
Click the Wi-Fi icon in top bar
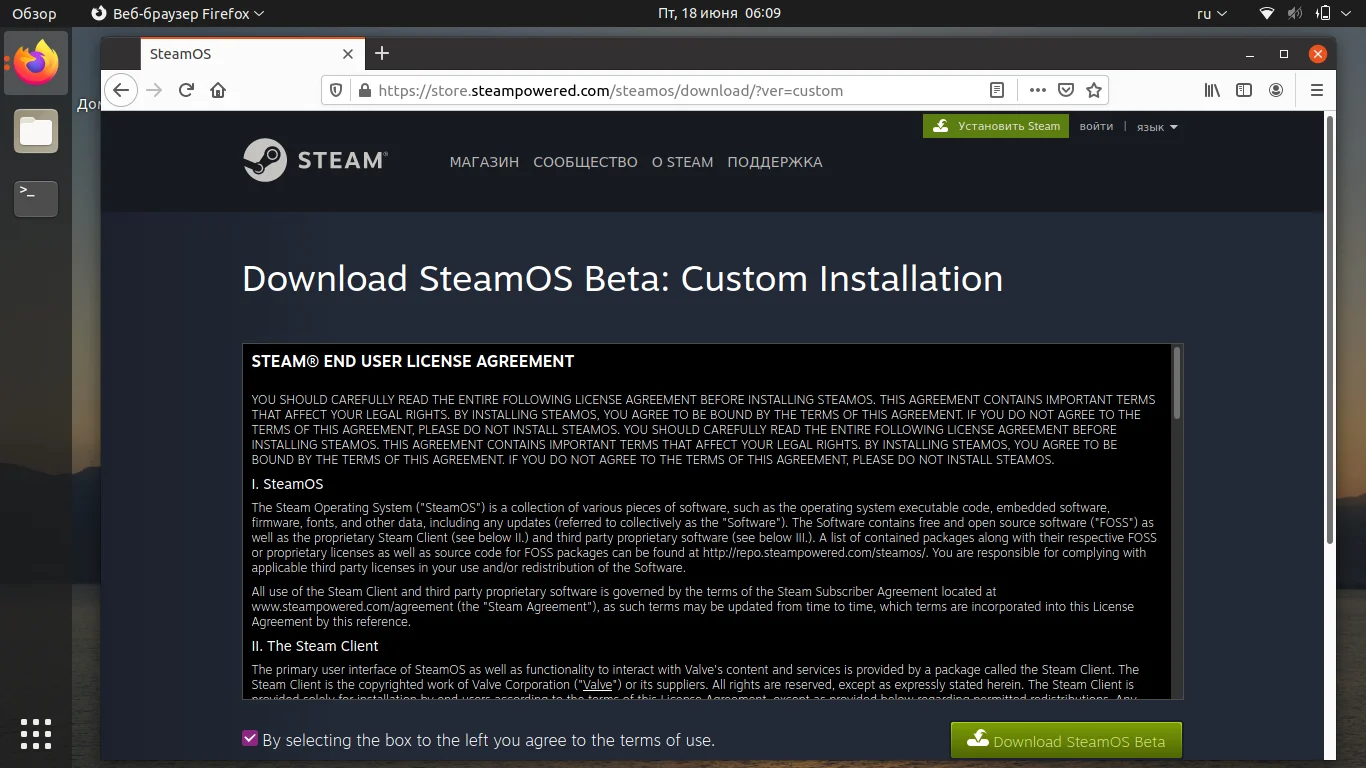[1267, 14]
